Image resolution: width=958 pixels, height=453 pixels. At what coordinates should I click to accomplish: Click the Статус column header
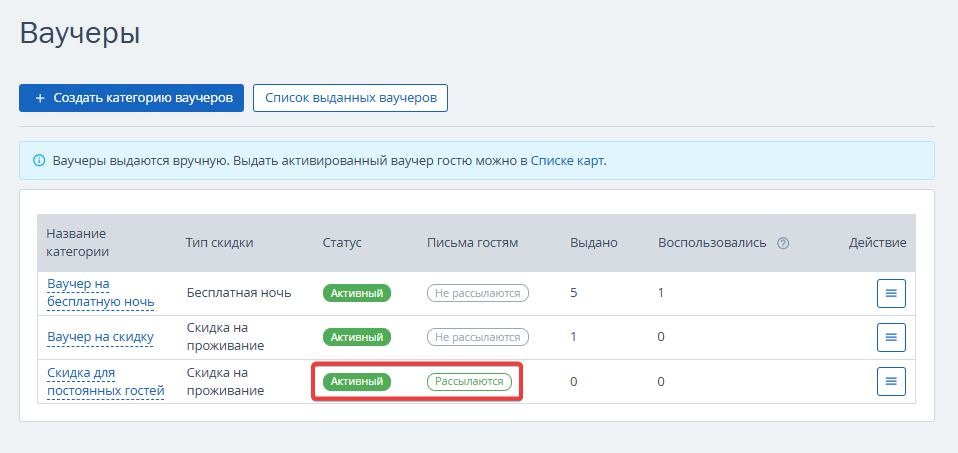pos(342,243)
